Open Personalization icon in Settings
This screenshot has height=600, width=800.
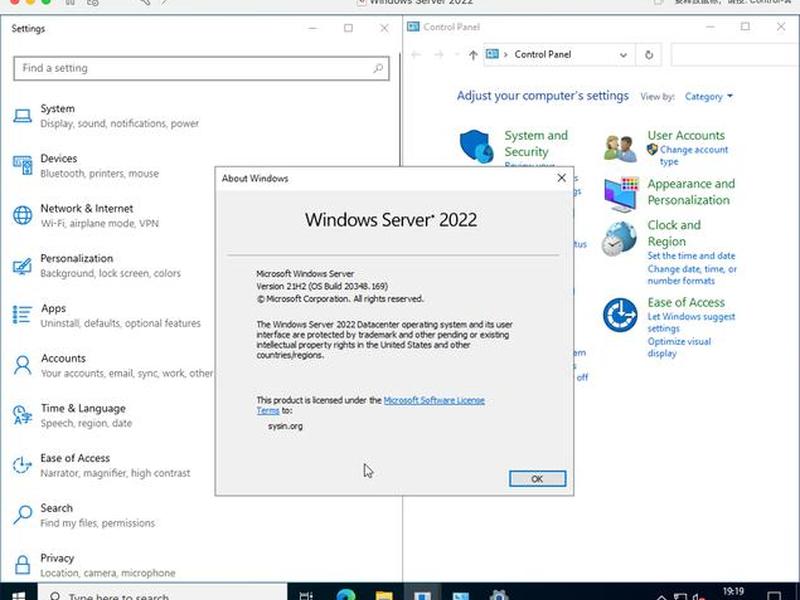[x=22, y=265]
